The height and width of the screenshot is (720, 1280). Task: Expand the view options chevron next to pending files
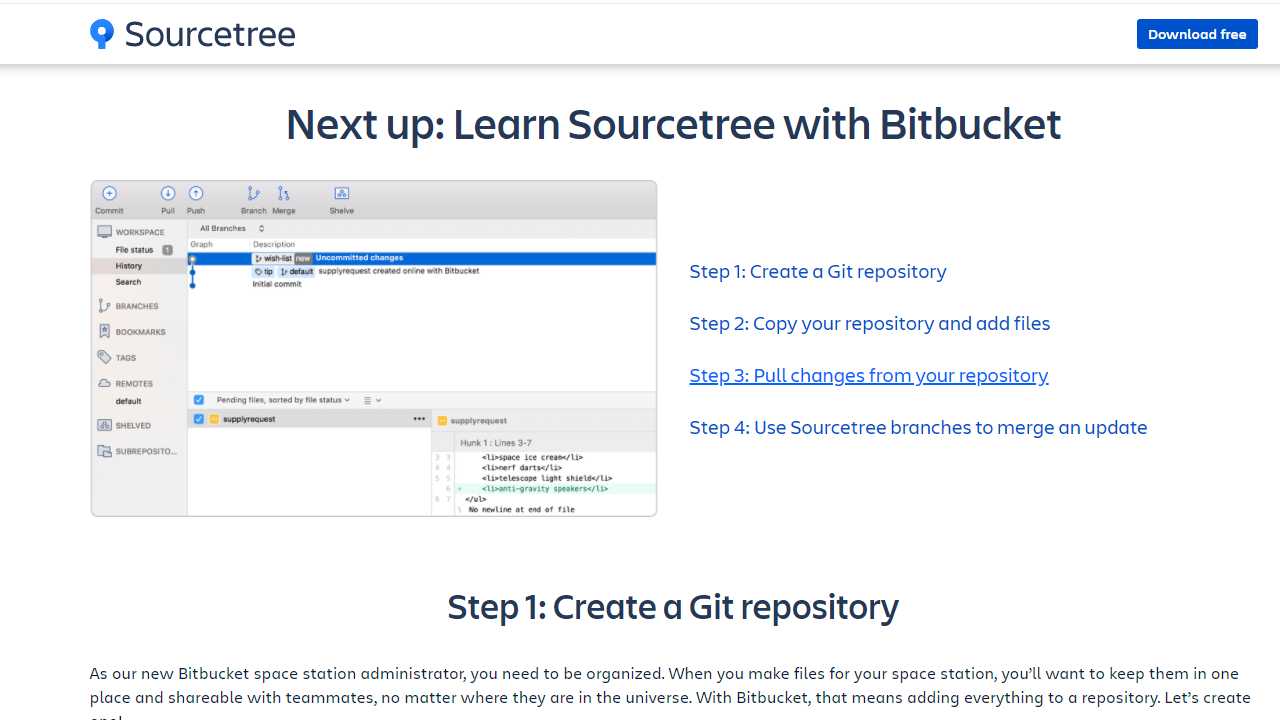click(x=378, y=400)
